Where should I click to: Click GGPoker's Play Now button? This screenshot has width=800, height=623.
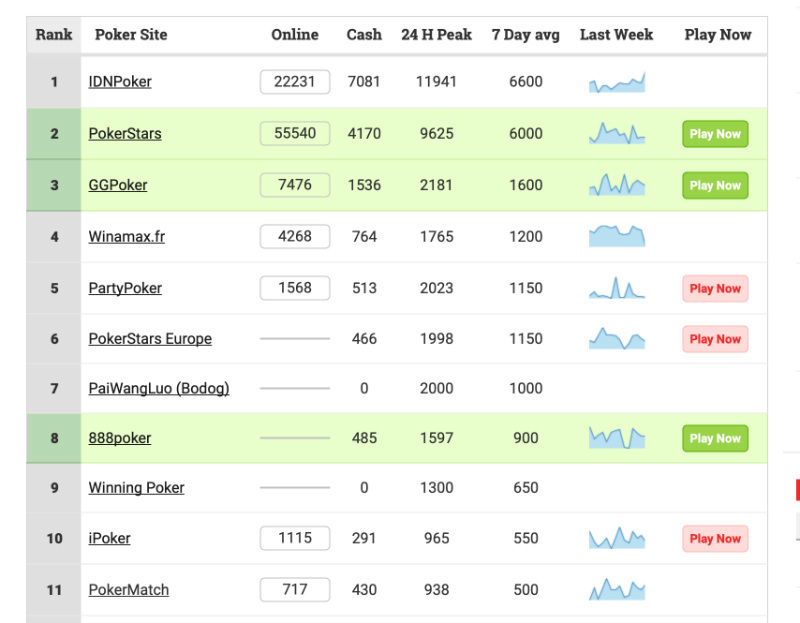point(715,185)
